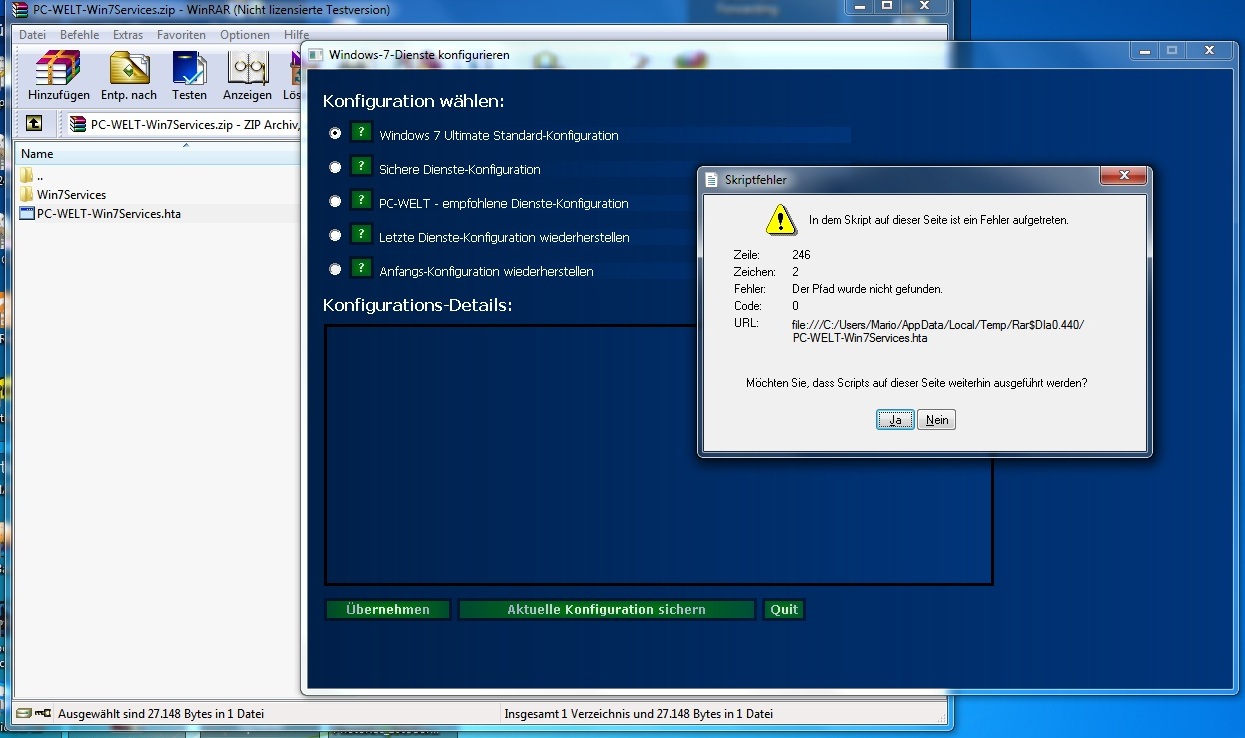Select Sichere Dienste-Konfiguration radio button
1245x738 pixels.
point(335,167)
